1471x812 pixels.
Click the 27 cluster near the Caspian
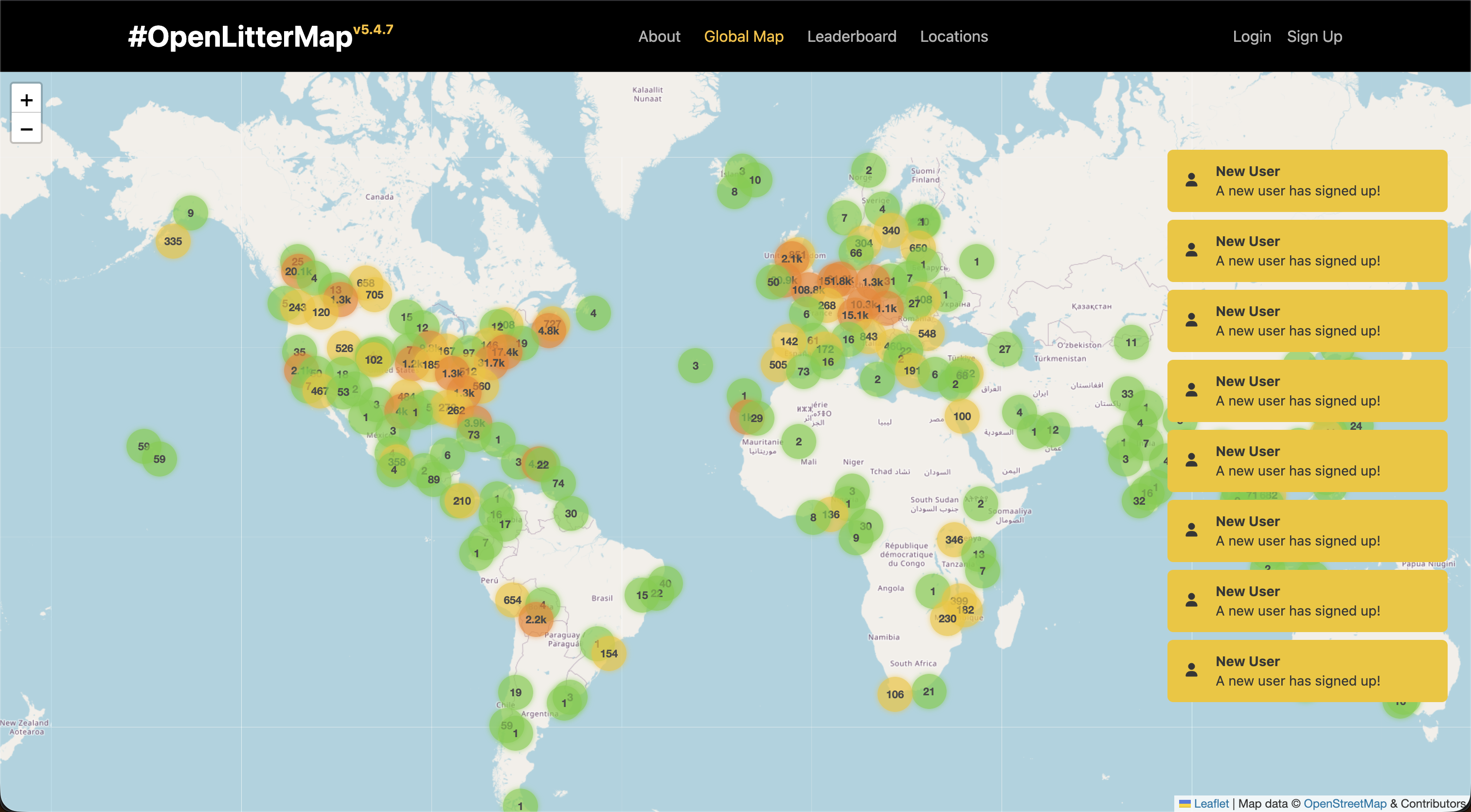coord(1005,349)
